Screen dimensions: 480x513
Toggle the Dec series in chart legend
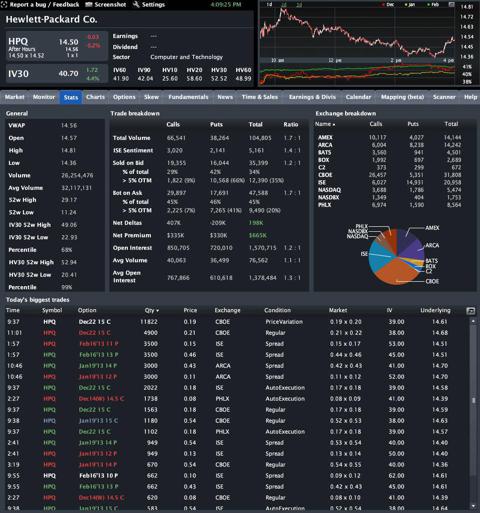click(x=389, y=5)
